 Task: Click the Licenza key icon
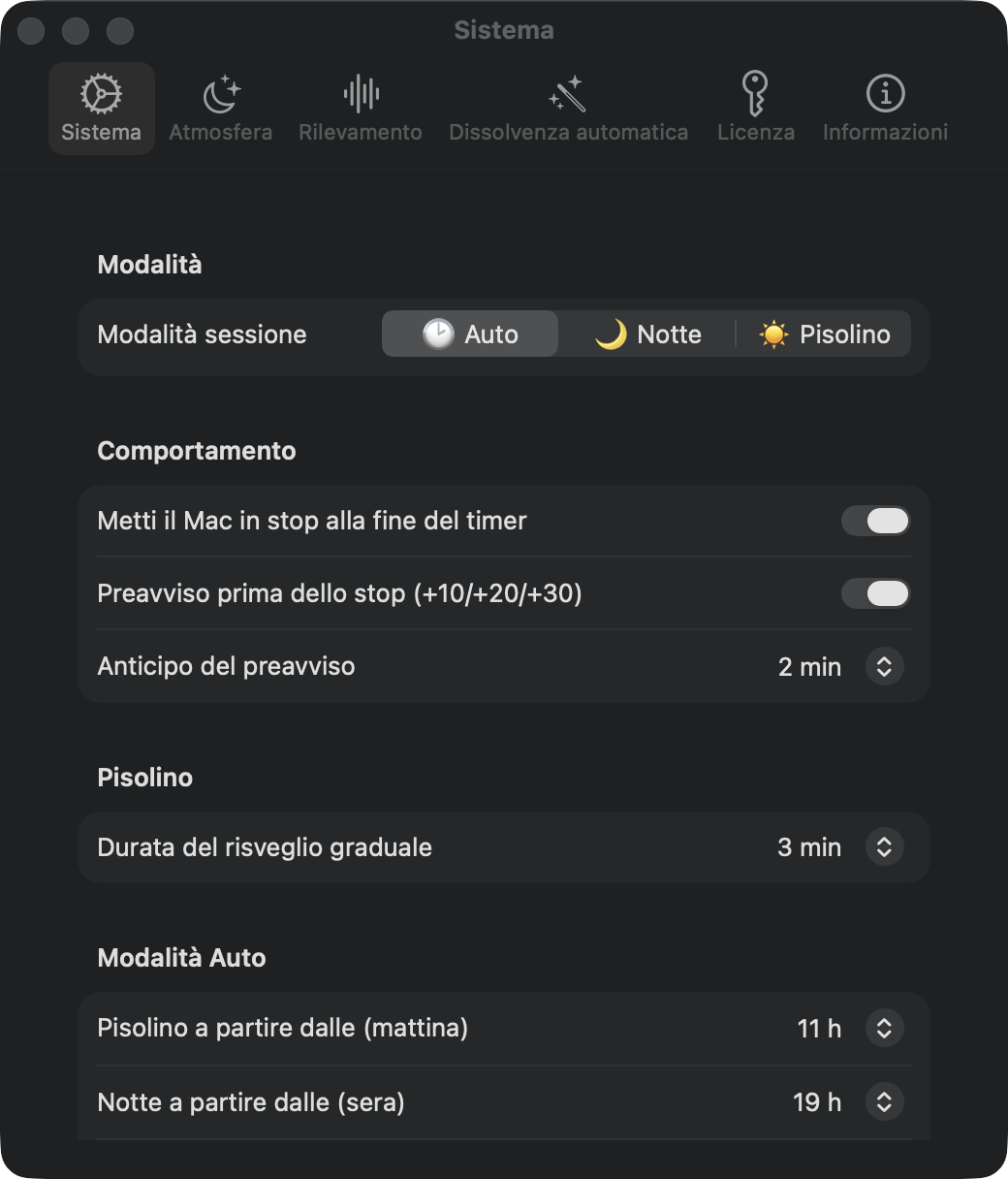(755, 94)
